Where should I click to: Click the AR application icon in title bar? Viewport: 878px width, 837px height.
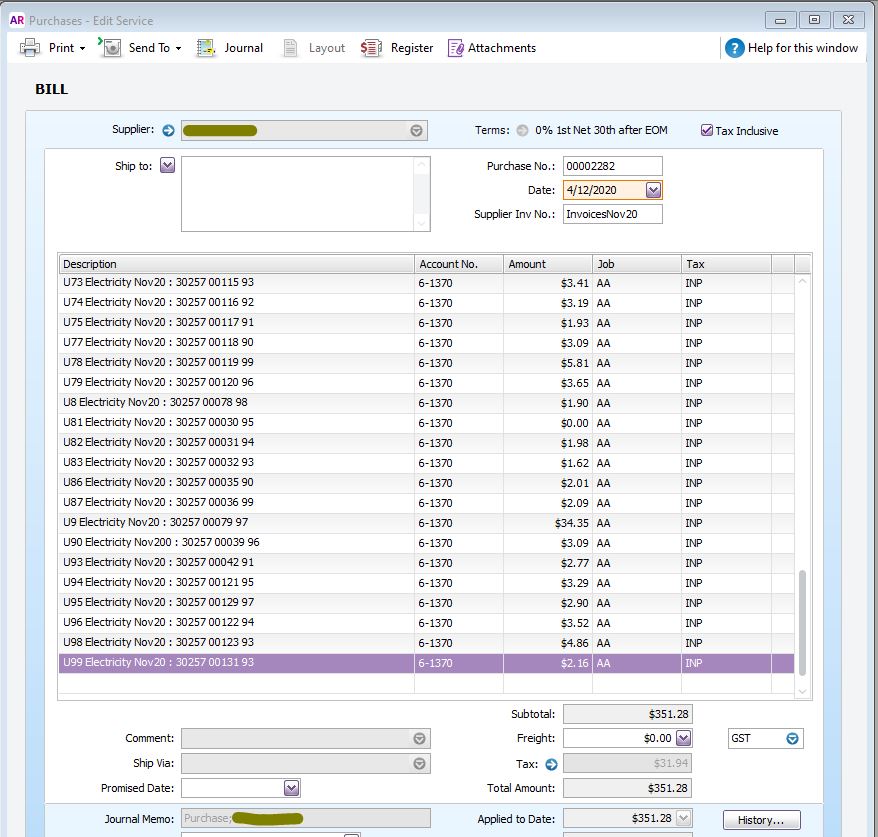16,20
